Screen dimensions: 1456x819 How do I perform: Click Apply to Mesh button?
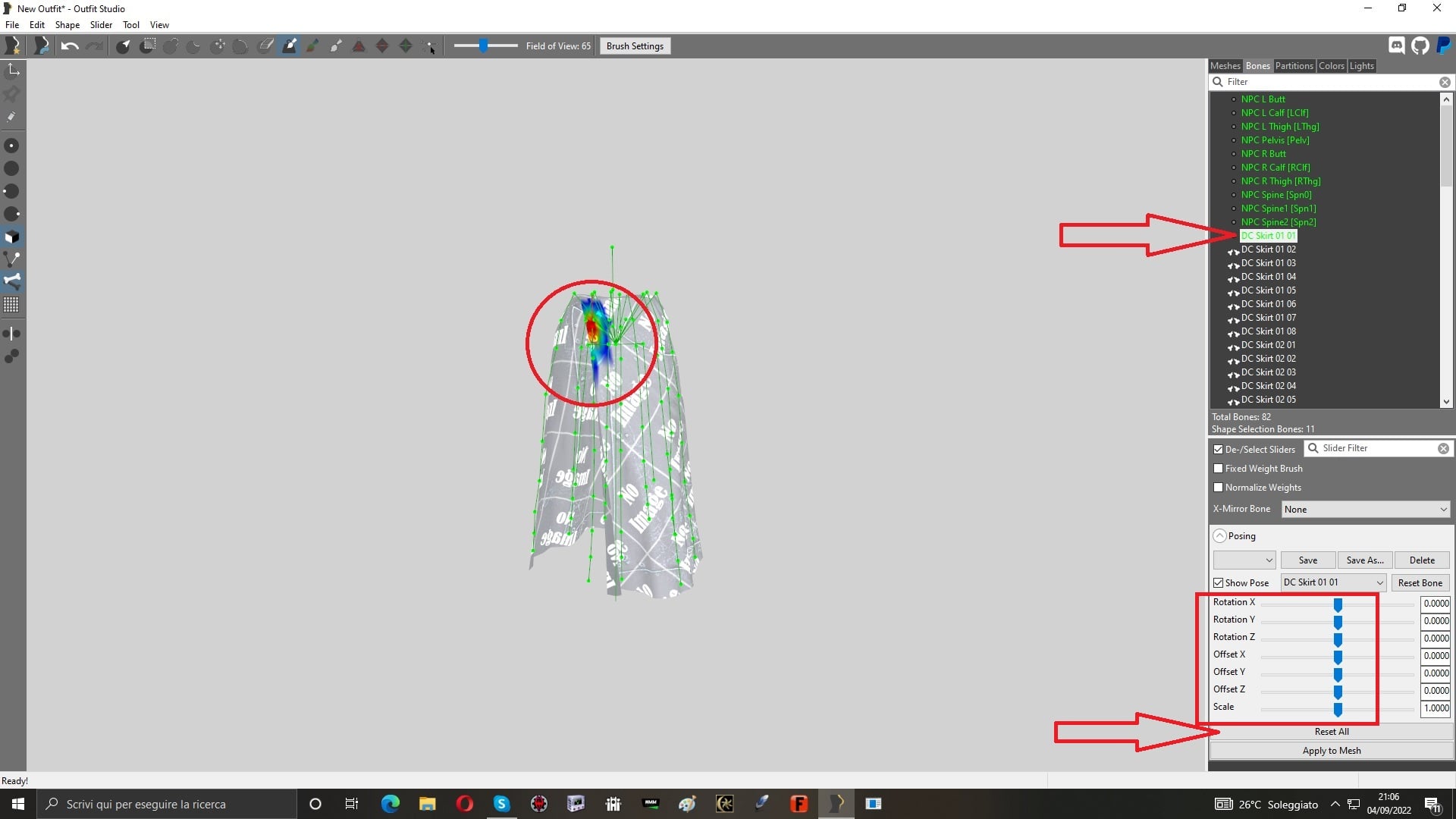click(x=1332, y=751)
